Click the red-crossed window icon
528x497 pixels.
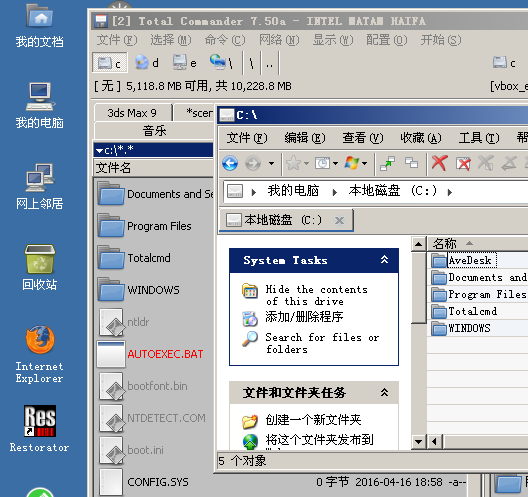pos(463,164)
